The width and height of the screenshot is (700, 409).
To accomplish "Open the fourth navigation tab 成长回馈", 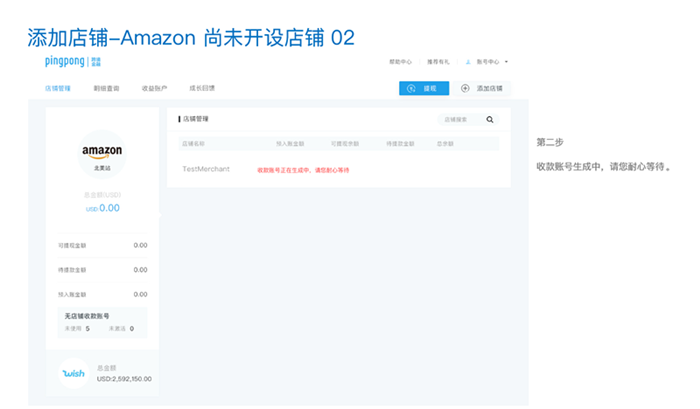I will (x=202, y=88).
